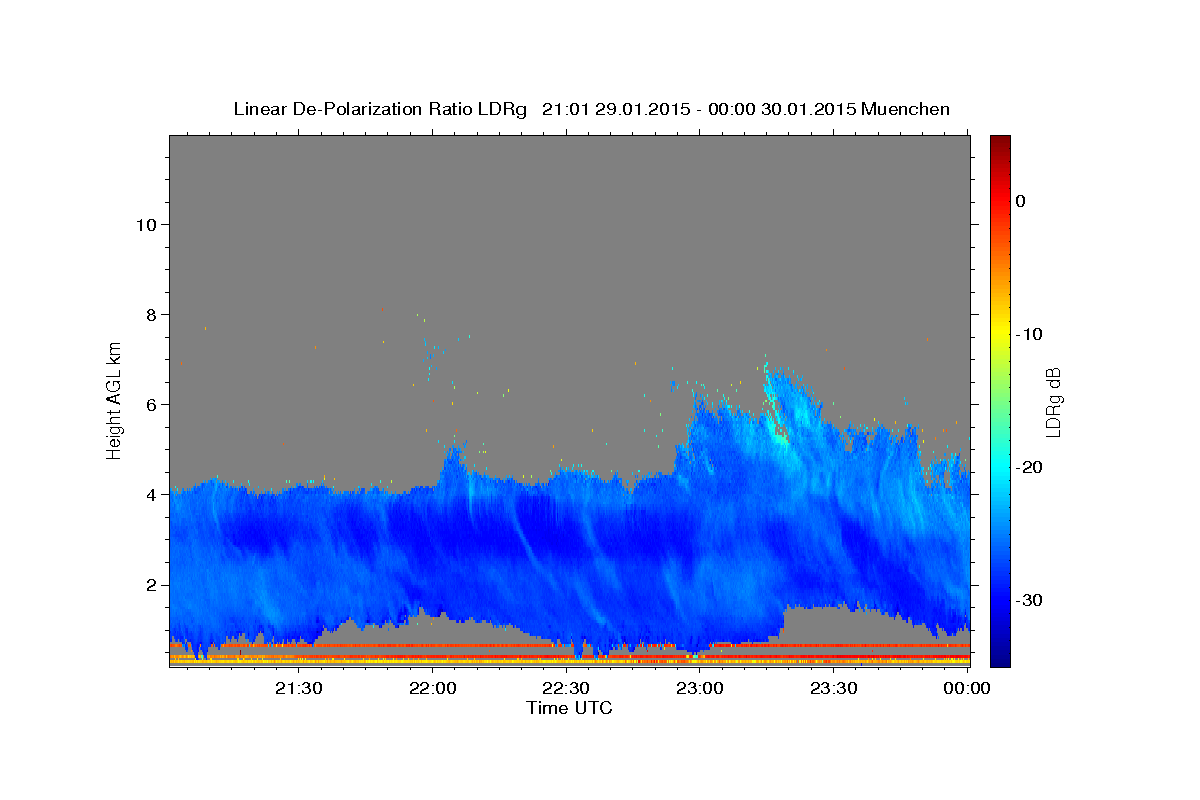This screenshot has height=800, width=1200.
Task: Click the colorbar value -10
Action: (1029, 334)
